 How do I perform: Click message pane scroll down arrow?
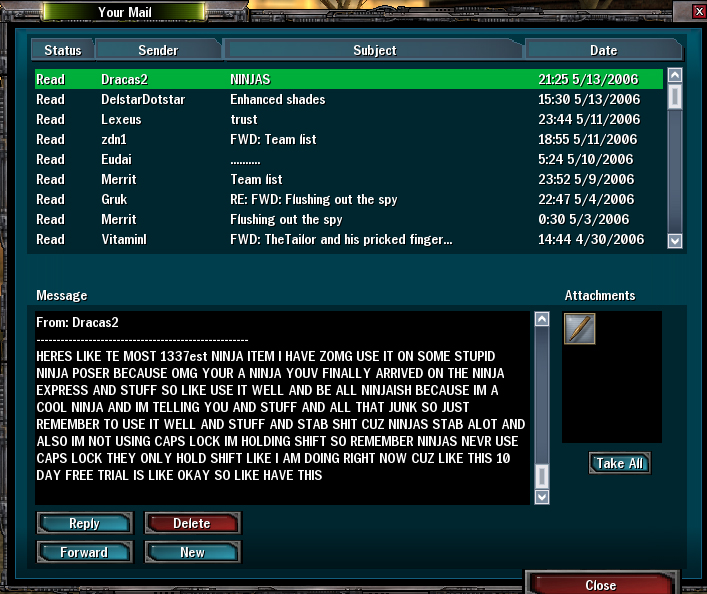tap(542, 497)
